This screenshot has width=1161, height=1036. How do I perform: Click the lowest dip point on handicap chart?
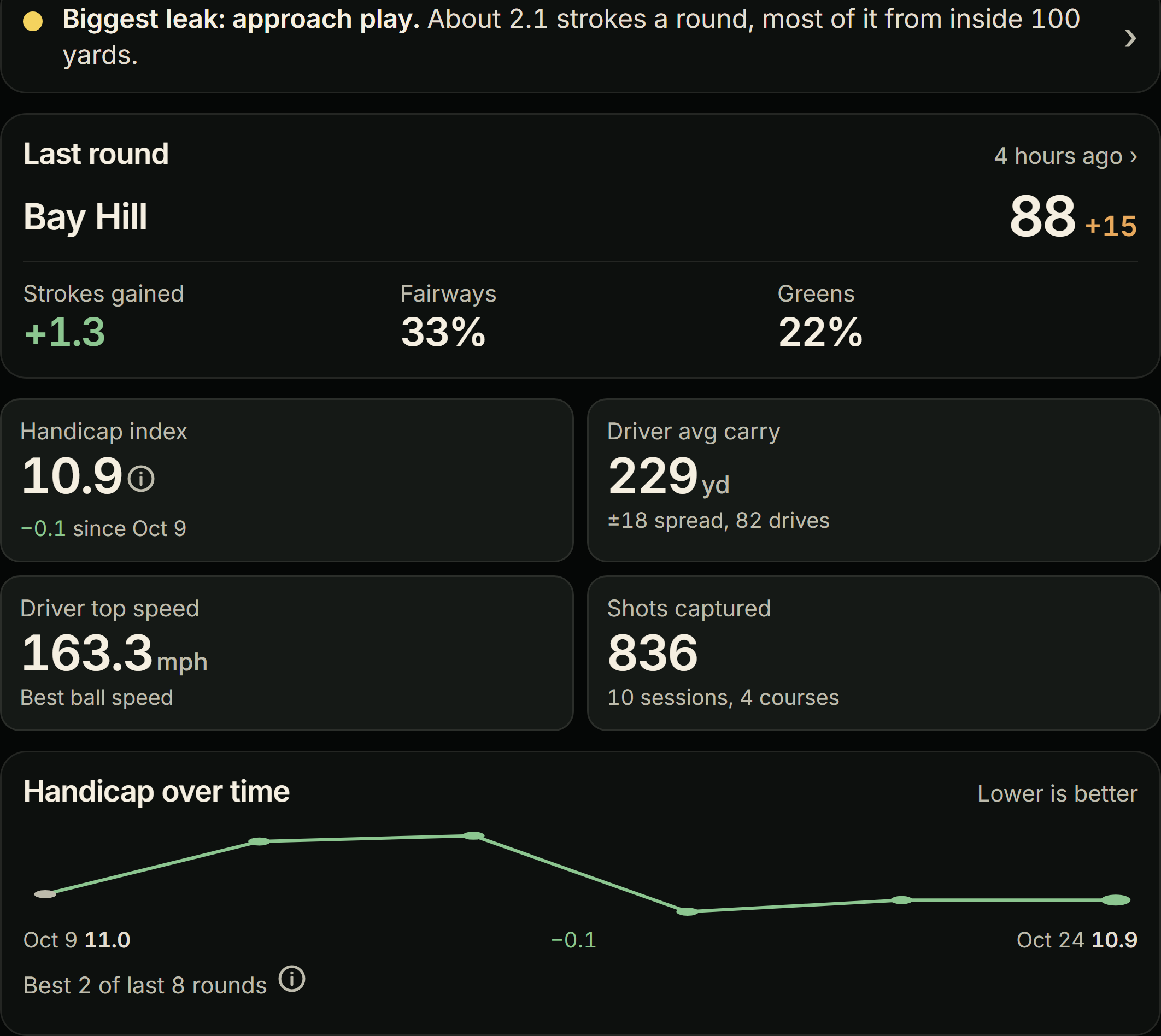click(x=687, y=911)
